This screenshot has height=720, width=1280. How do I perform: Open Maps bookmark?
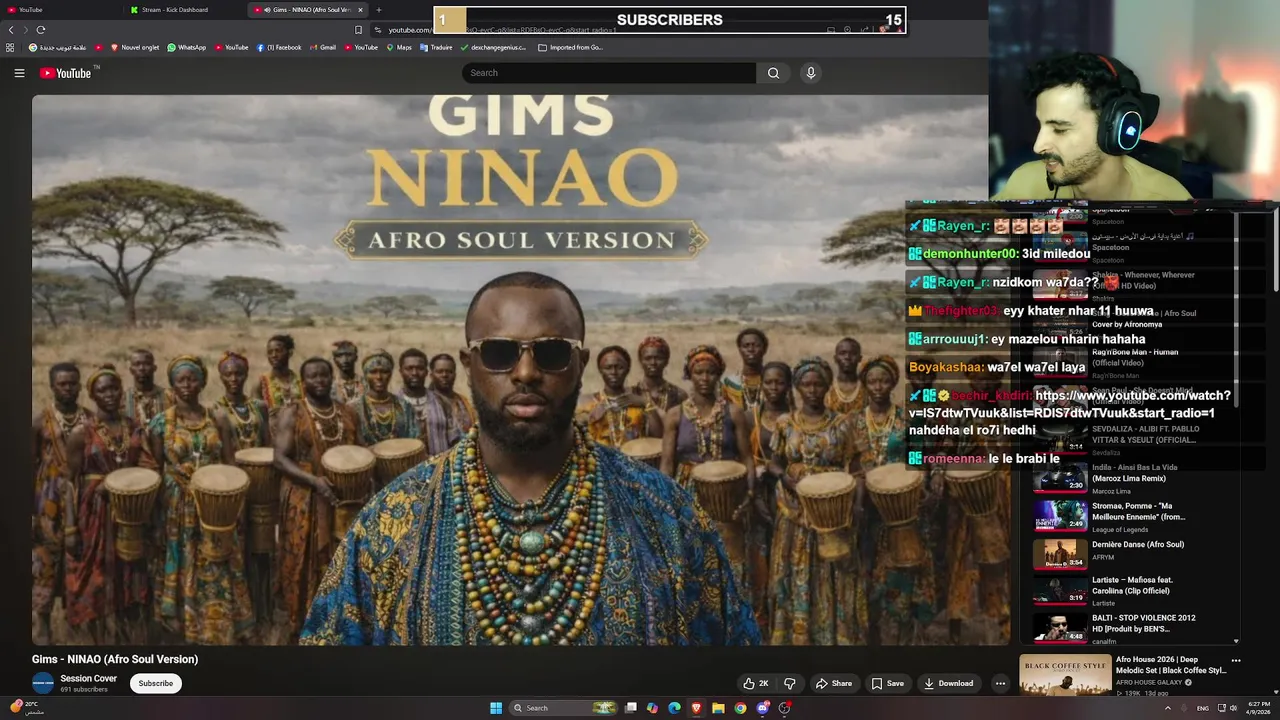pyautogui.click(x=399, y=47)
